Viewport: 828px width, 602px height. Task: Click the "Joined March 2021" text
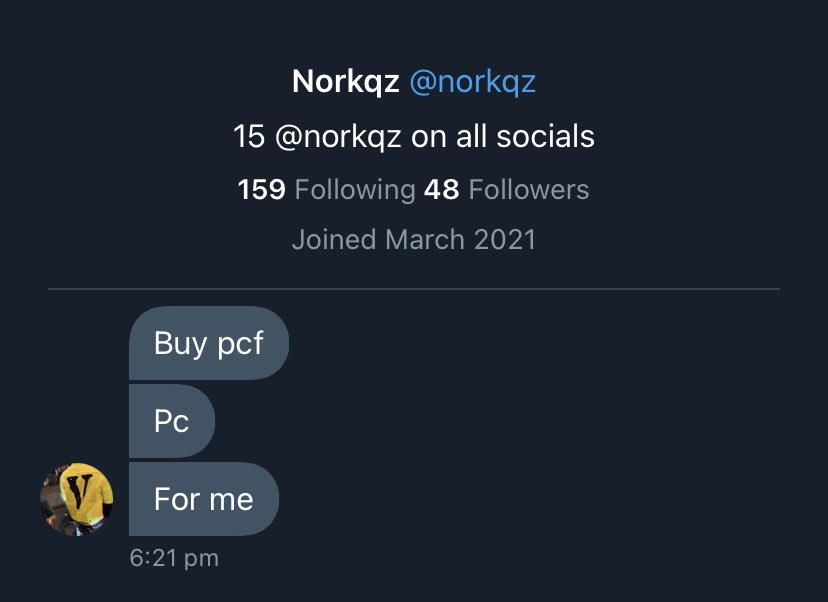[413, 240]
